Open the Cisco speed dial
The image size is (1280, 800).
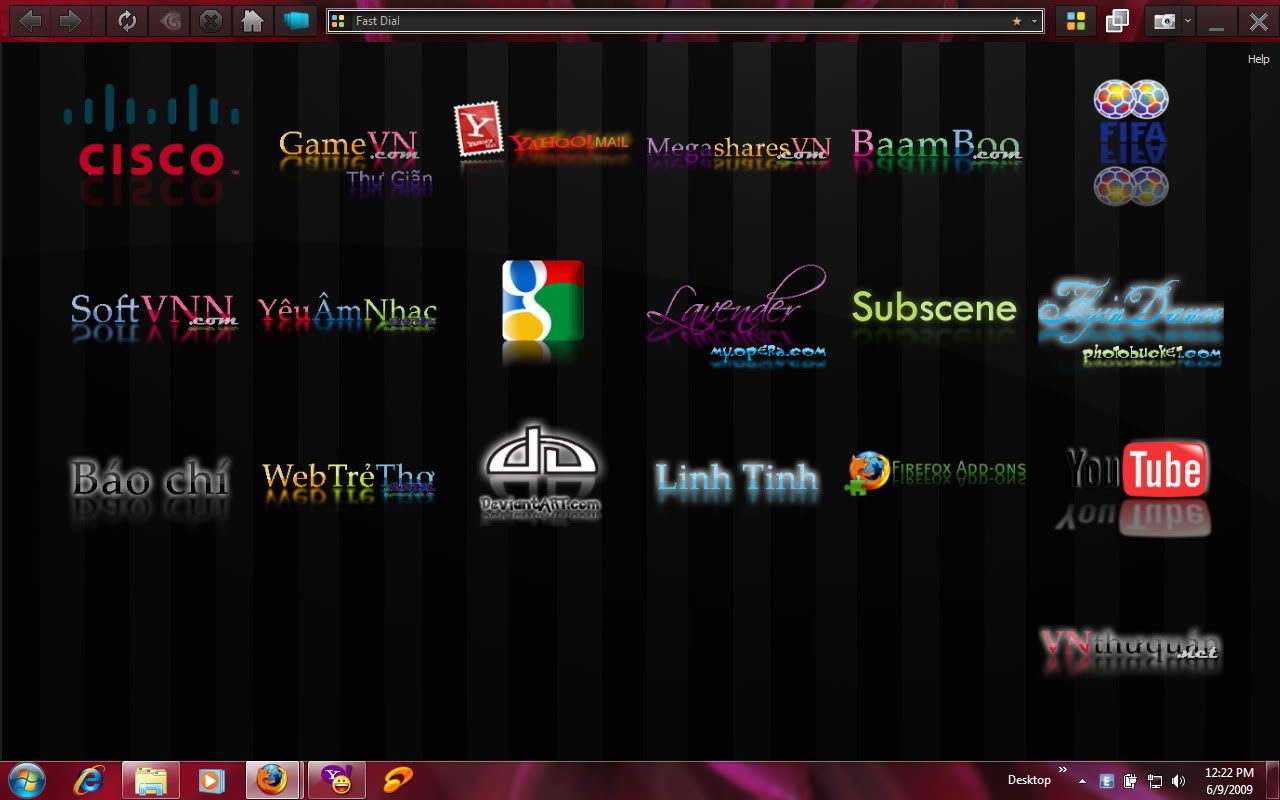point(152,144)
